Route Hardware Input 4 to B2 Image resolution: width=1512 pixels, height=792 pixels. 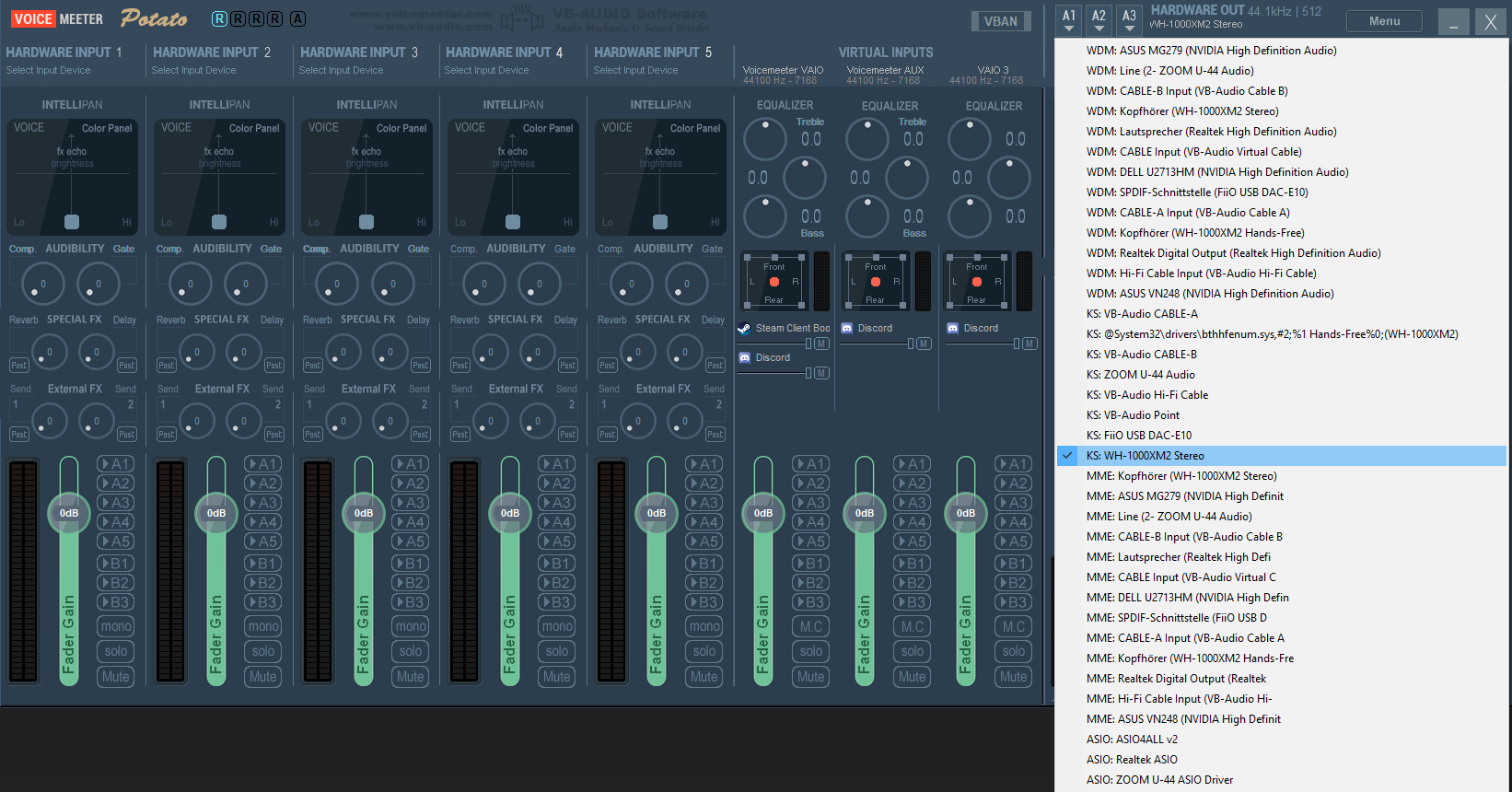click(557, 583)
